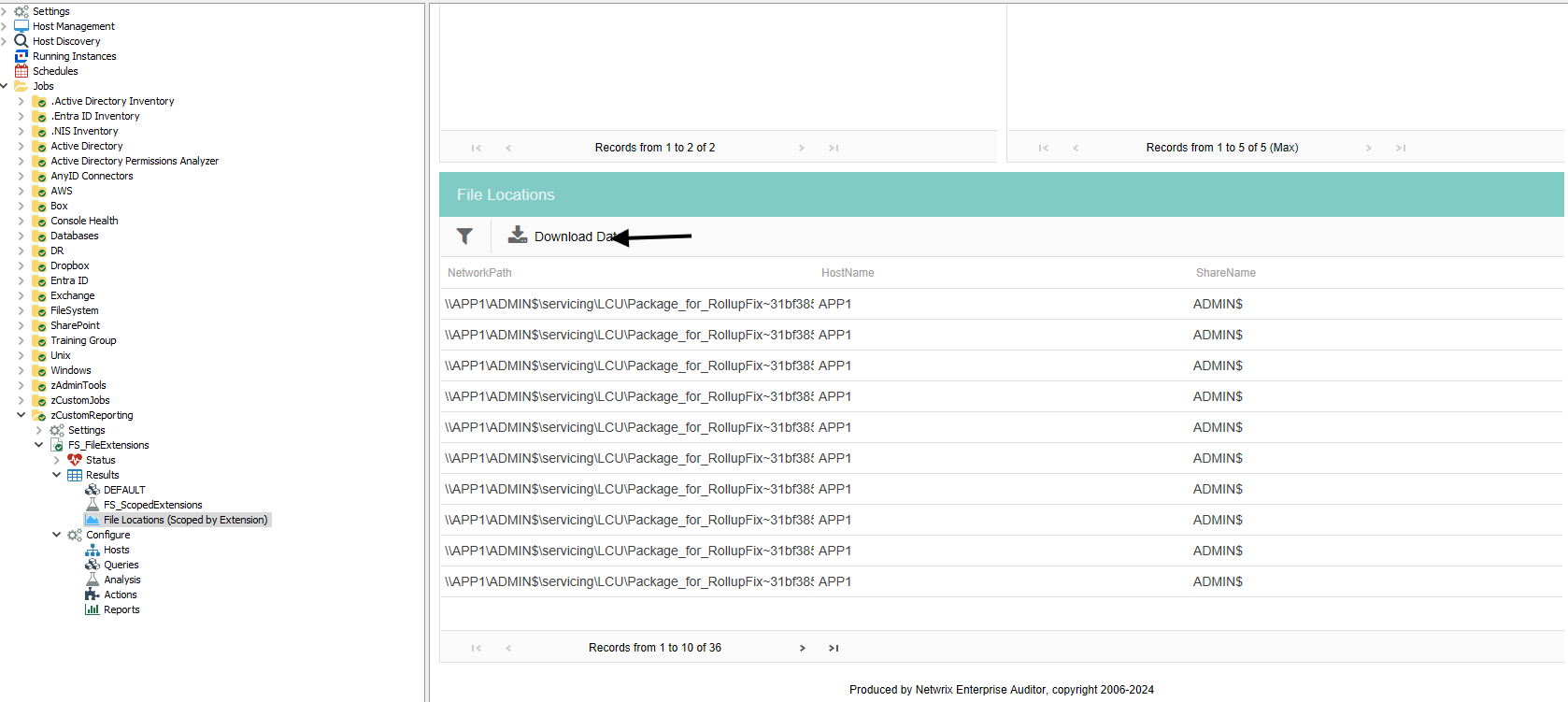Select the Databases job group
This screenshot has height=702, width=1568.
(x=75, y=236)
